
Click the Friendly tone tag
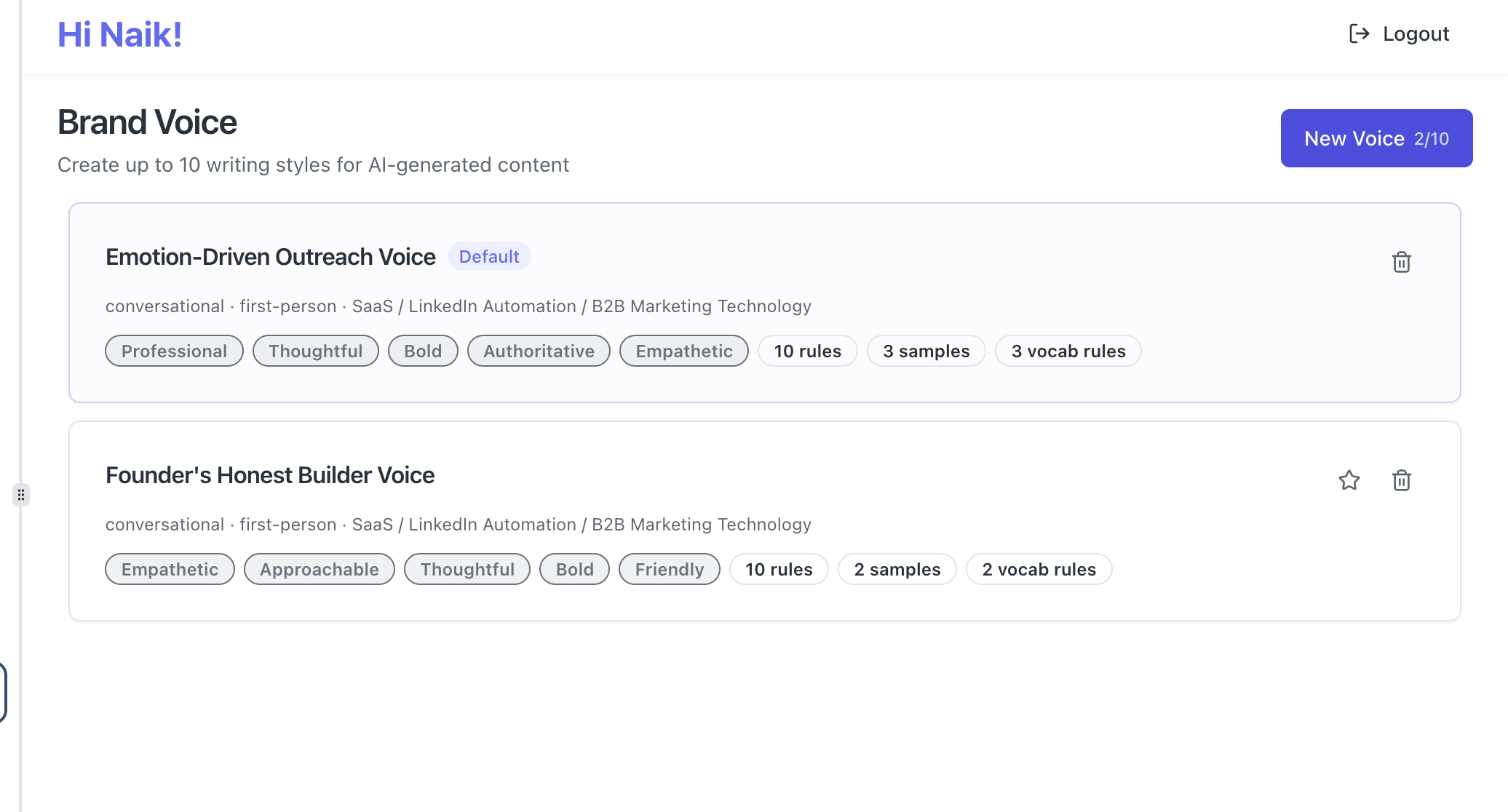pos(669,570)
